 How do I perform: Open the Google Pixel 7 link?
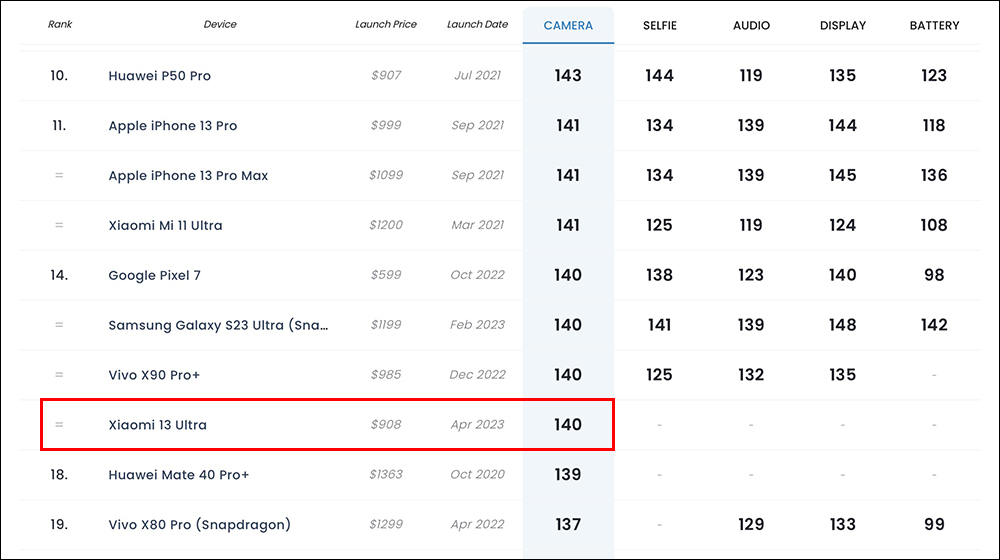[154, 276]
